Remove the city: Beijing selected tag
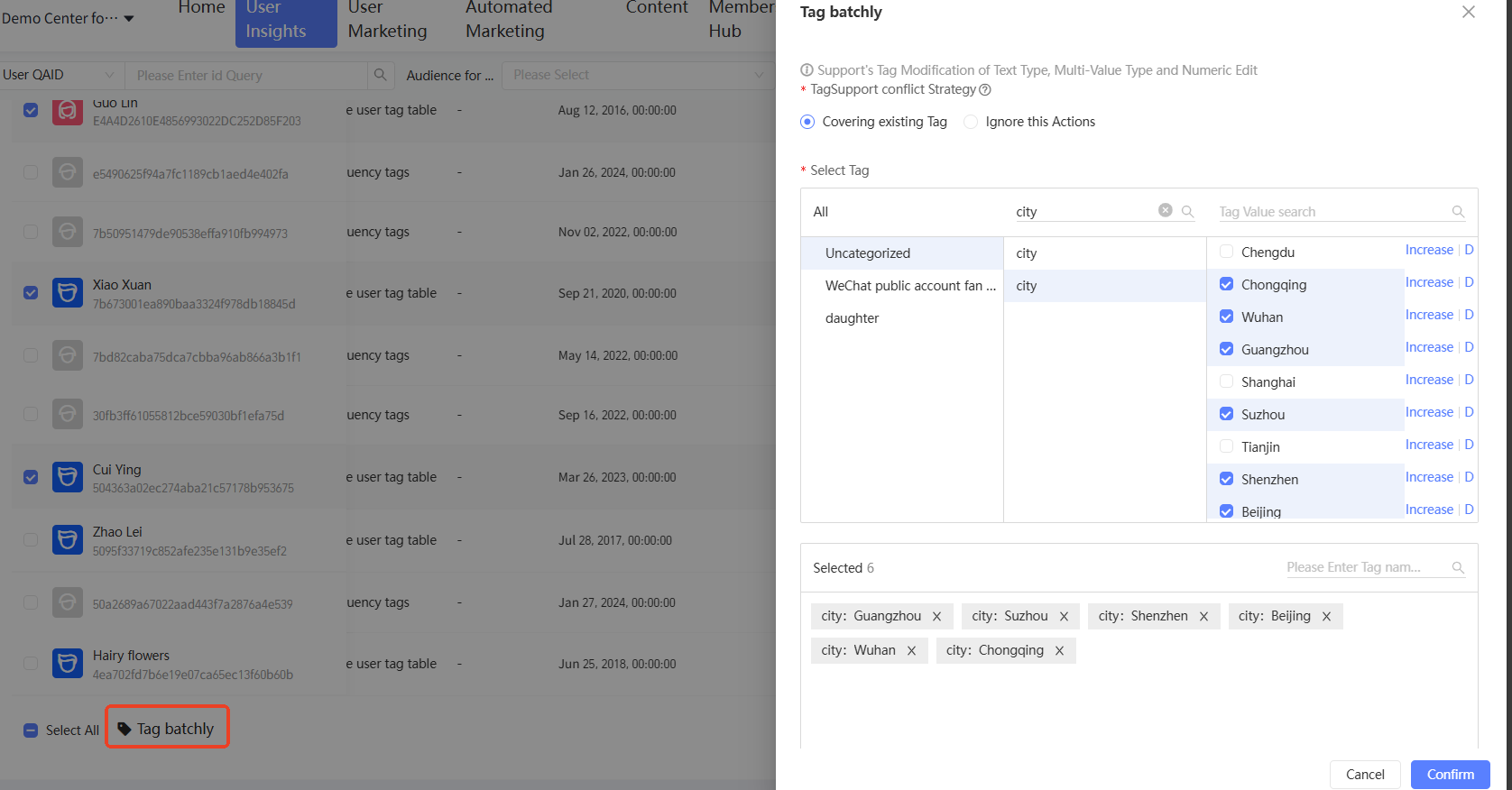The image size is (1512, 790). pos(1326,617)
